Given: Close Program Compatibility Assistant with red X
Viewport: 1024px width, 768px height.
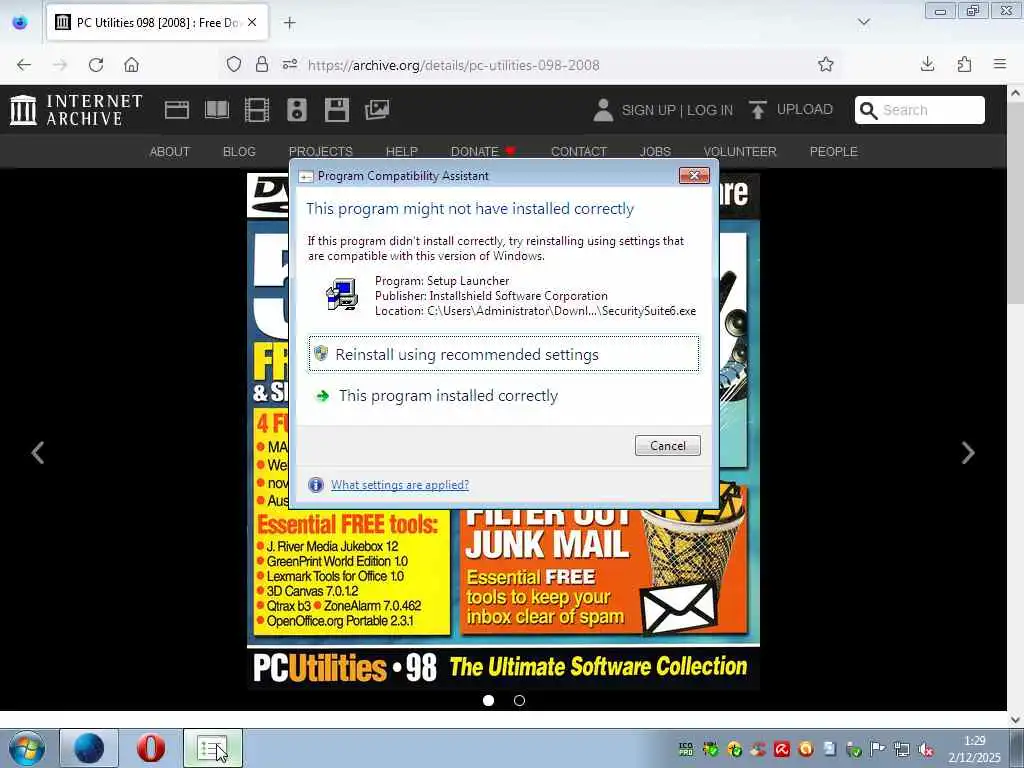Looking at the screenshot, I should tap(694, 175).
